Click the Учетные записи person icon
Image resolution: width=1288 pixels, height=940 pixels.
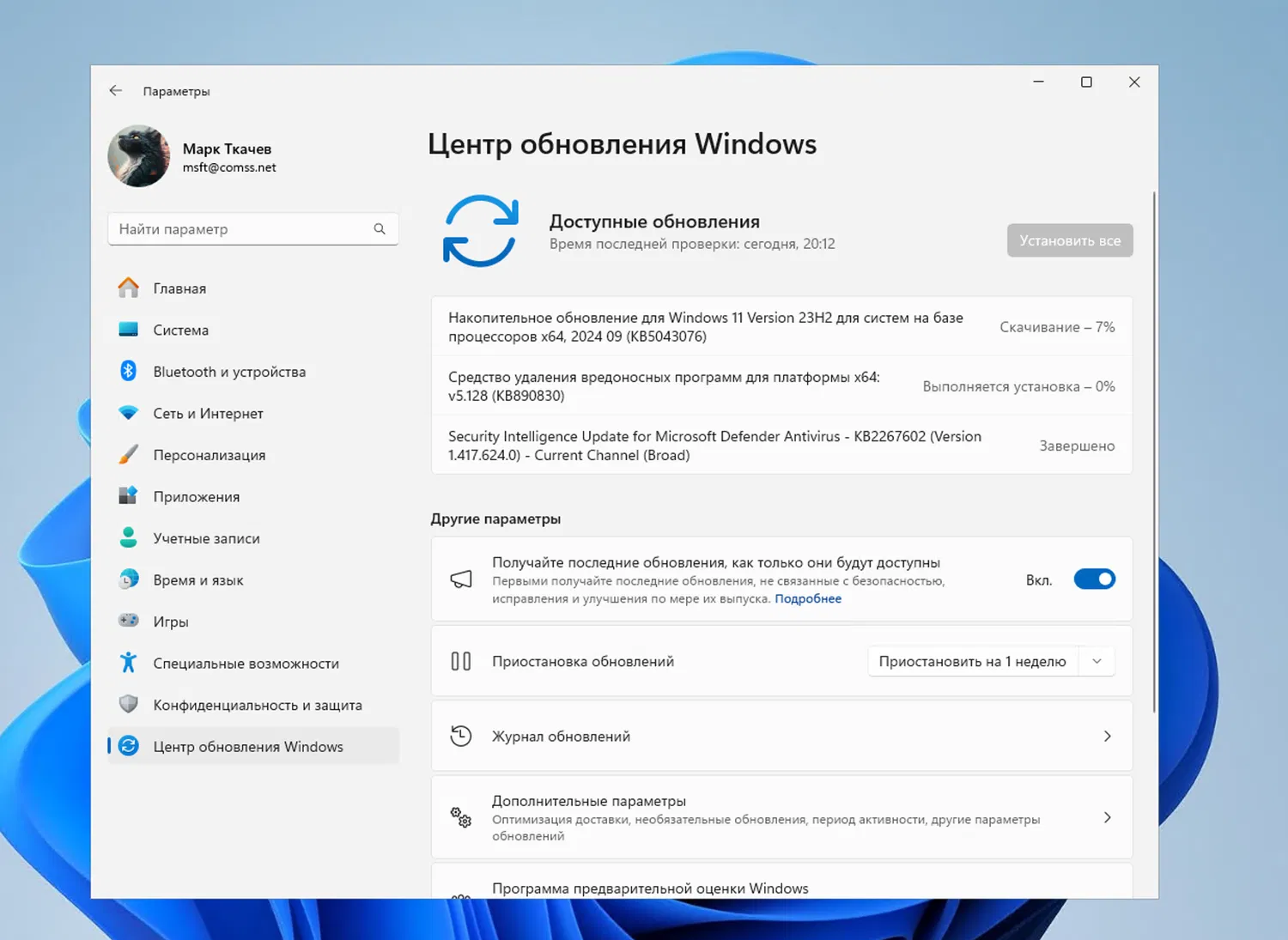(129, 538)
